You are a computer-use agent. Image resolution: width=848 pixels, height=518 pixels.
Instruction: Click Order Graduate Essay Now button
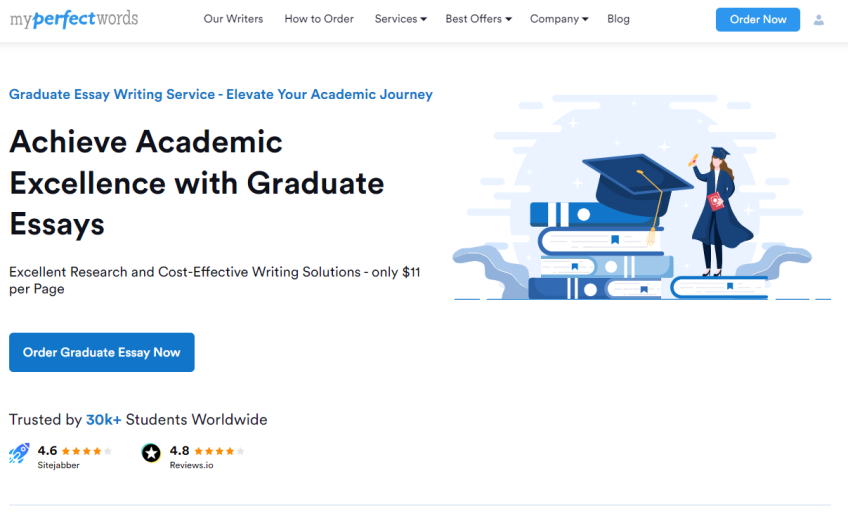click(x=102, y=352)
